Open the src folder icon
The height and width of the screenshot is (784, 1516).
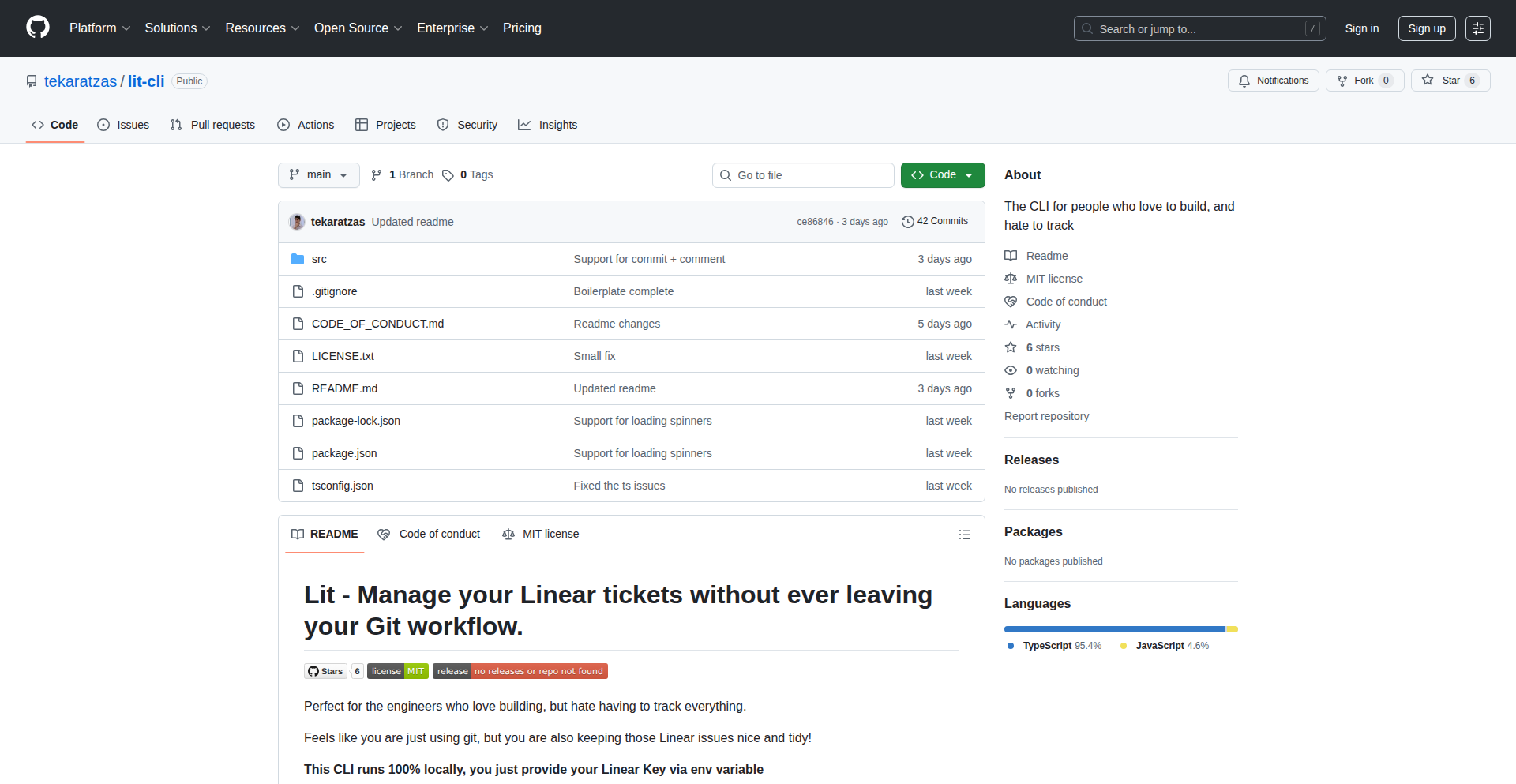[x=298, y=258]
